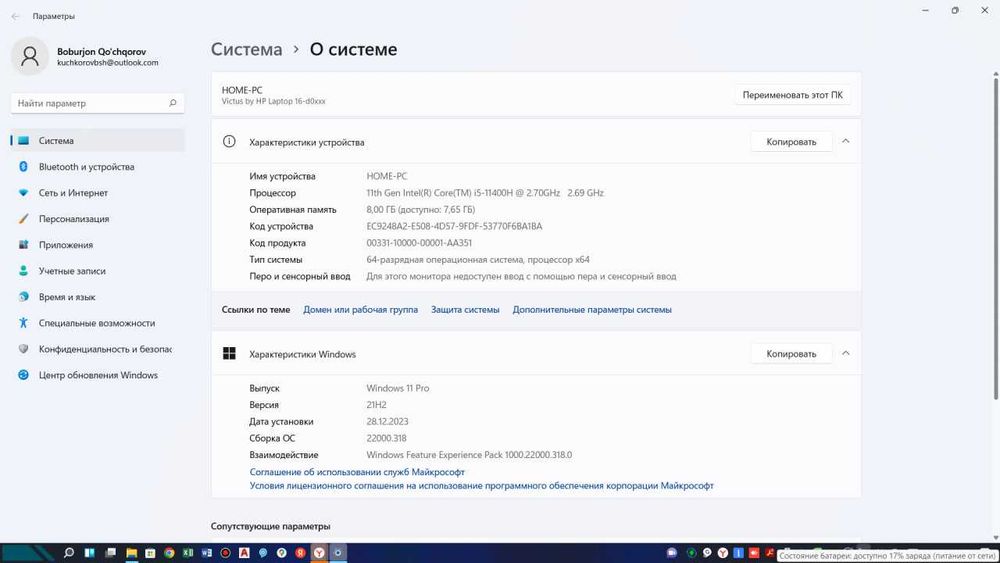Open Соглашение об использовании служб Майкрософт
The height and width of the screenshot is (563, 1000).
pos(357,472)
